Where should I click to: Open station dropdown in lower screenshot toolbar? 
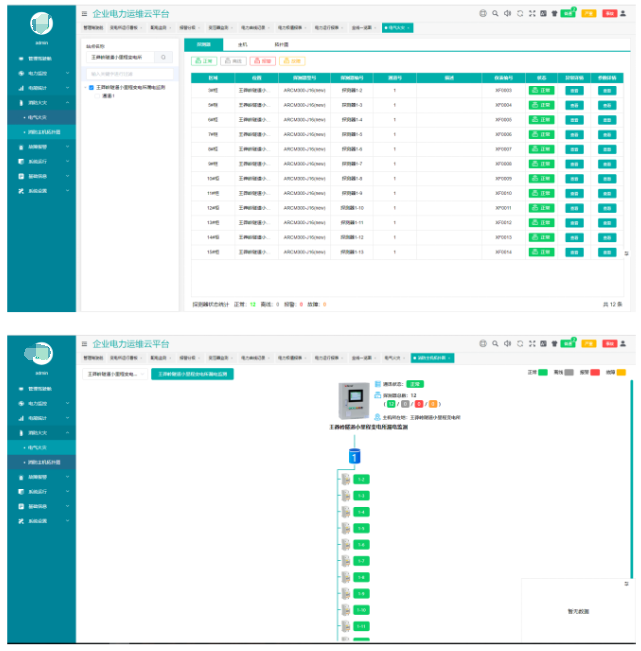click(x=115, y=374)
